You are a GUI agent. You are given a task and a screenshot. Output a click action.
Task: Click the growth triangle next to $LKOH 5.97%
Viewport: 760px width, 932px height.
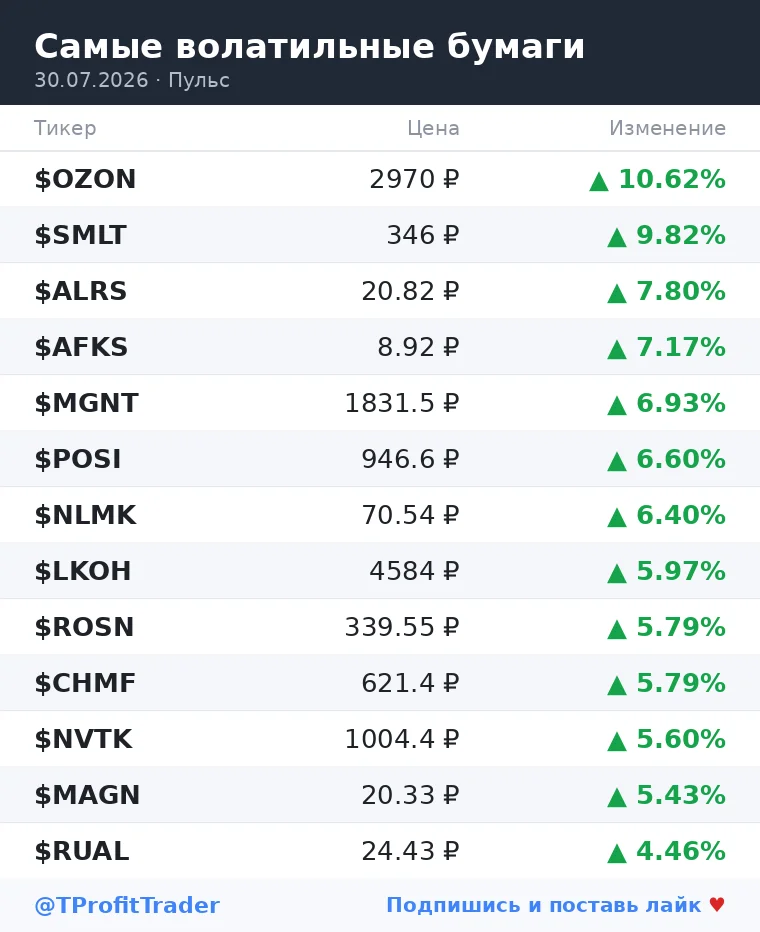[x=617, y=573]
